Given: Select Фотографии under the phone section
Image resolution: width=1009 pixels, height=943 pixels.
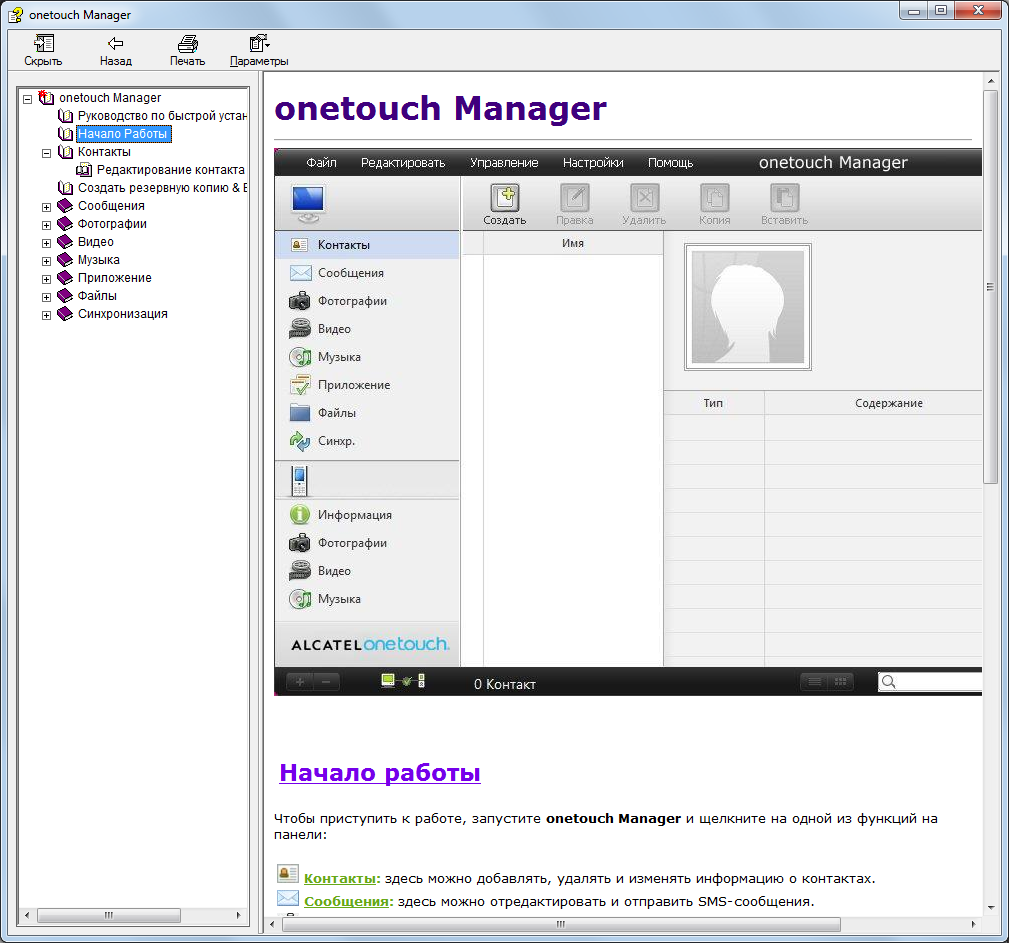Looking at the screenshot, I should 367,543.
